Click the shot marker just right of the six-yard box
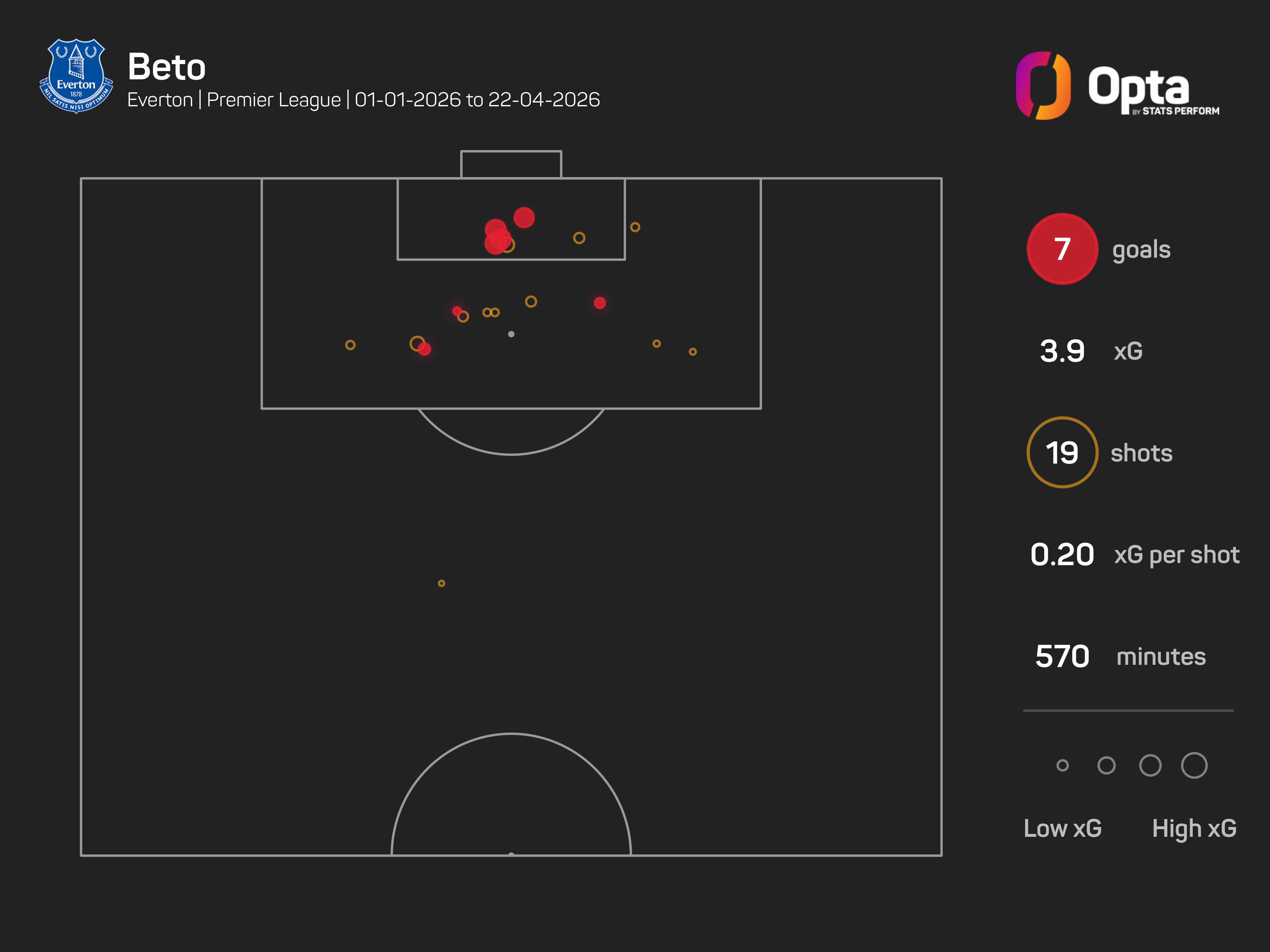Image resolution: width=1270 pixels, height=952 pixels. coord(635,227)
